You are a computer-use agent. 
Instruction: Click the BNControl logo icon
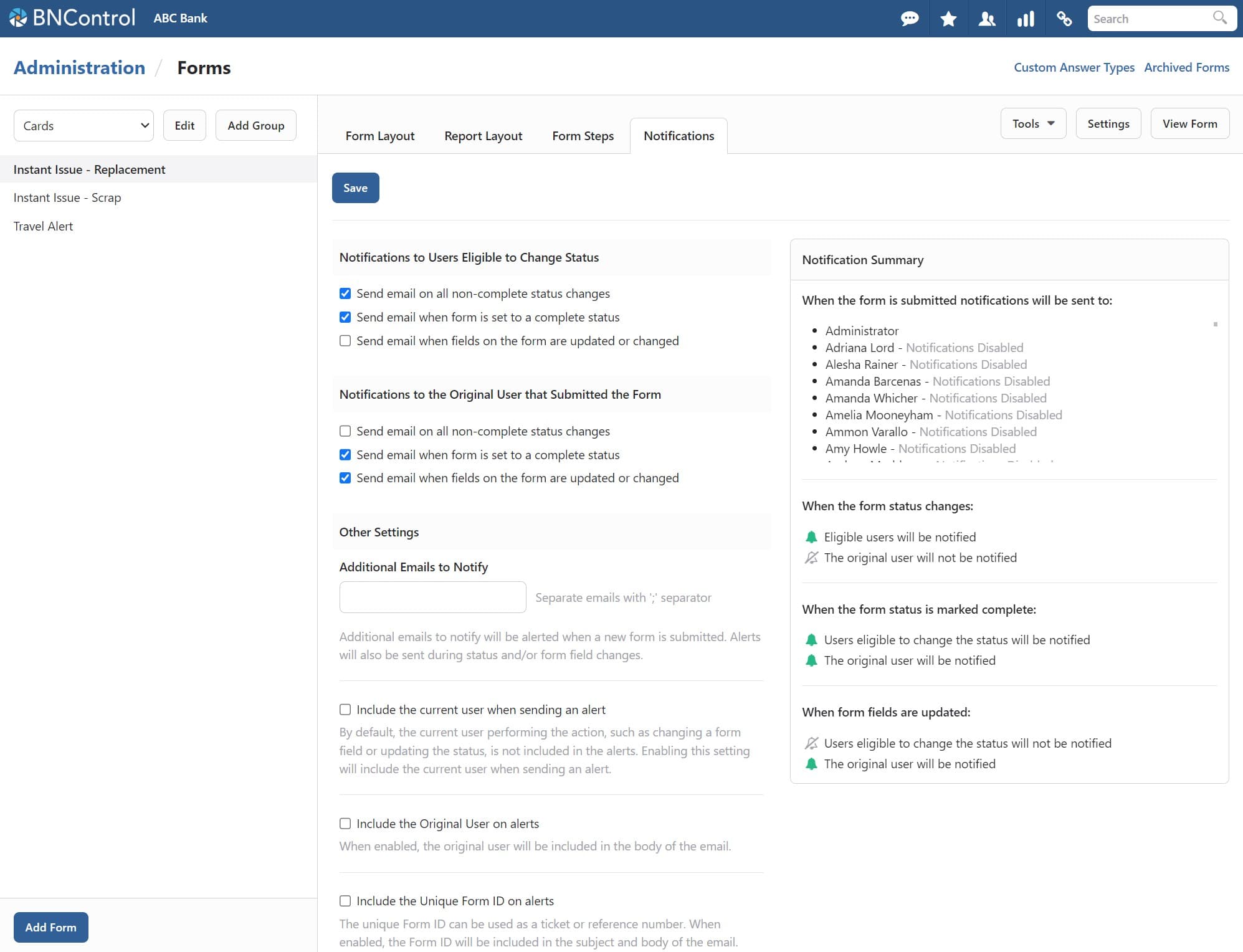tap(18, 17)
